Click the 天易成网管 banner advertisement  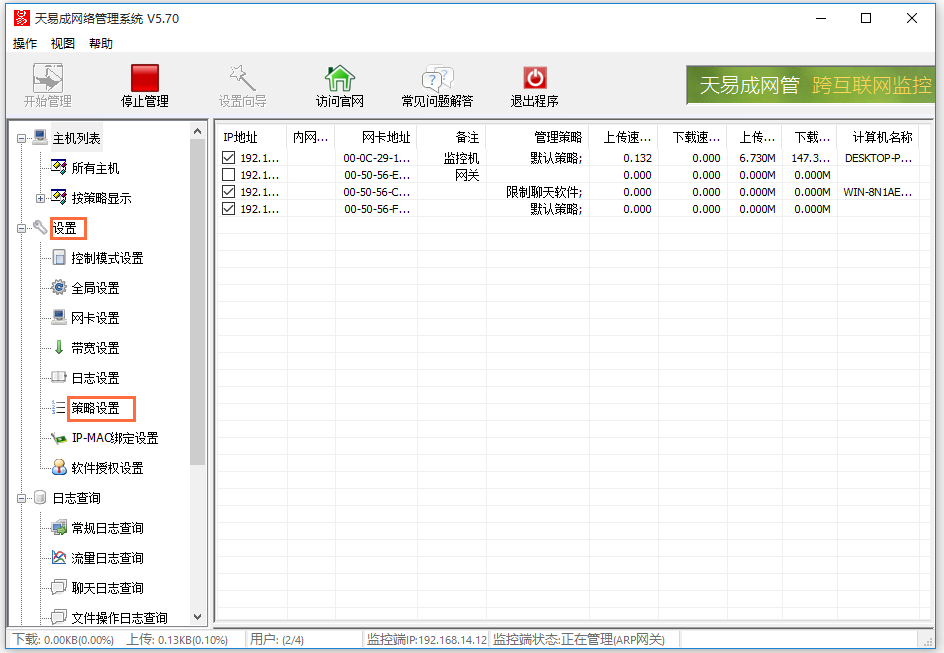pos(810,85)
